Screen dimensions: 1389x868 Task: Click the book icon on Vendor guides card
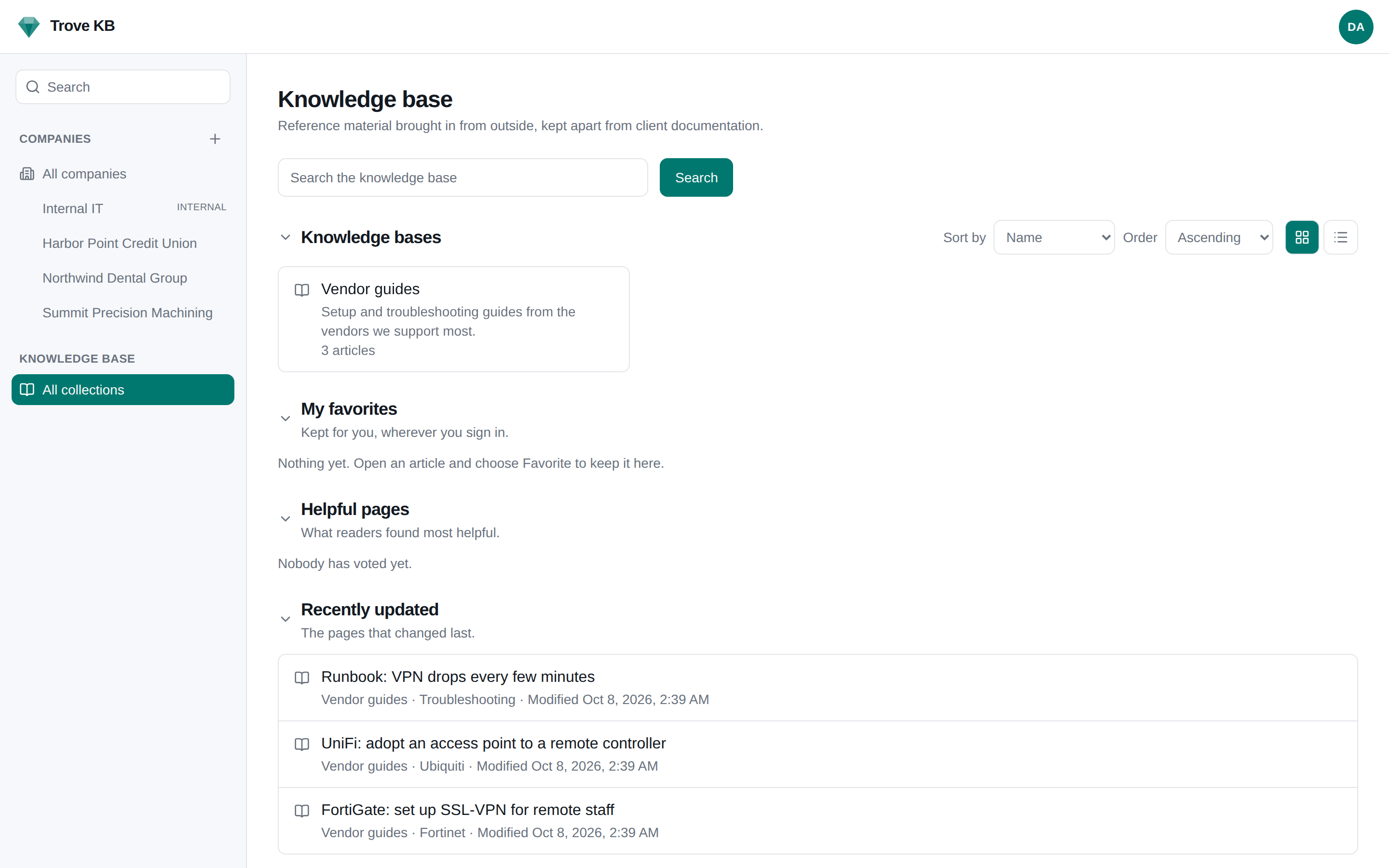[302, 290]
